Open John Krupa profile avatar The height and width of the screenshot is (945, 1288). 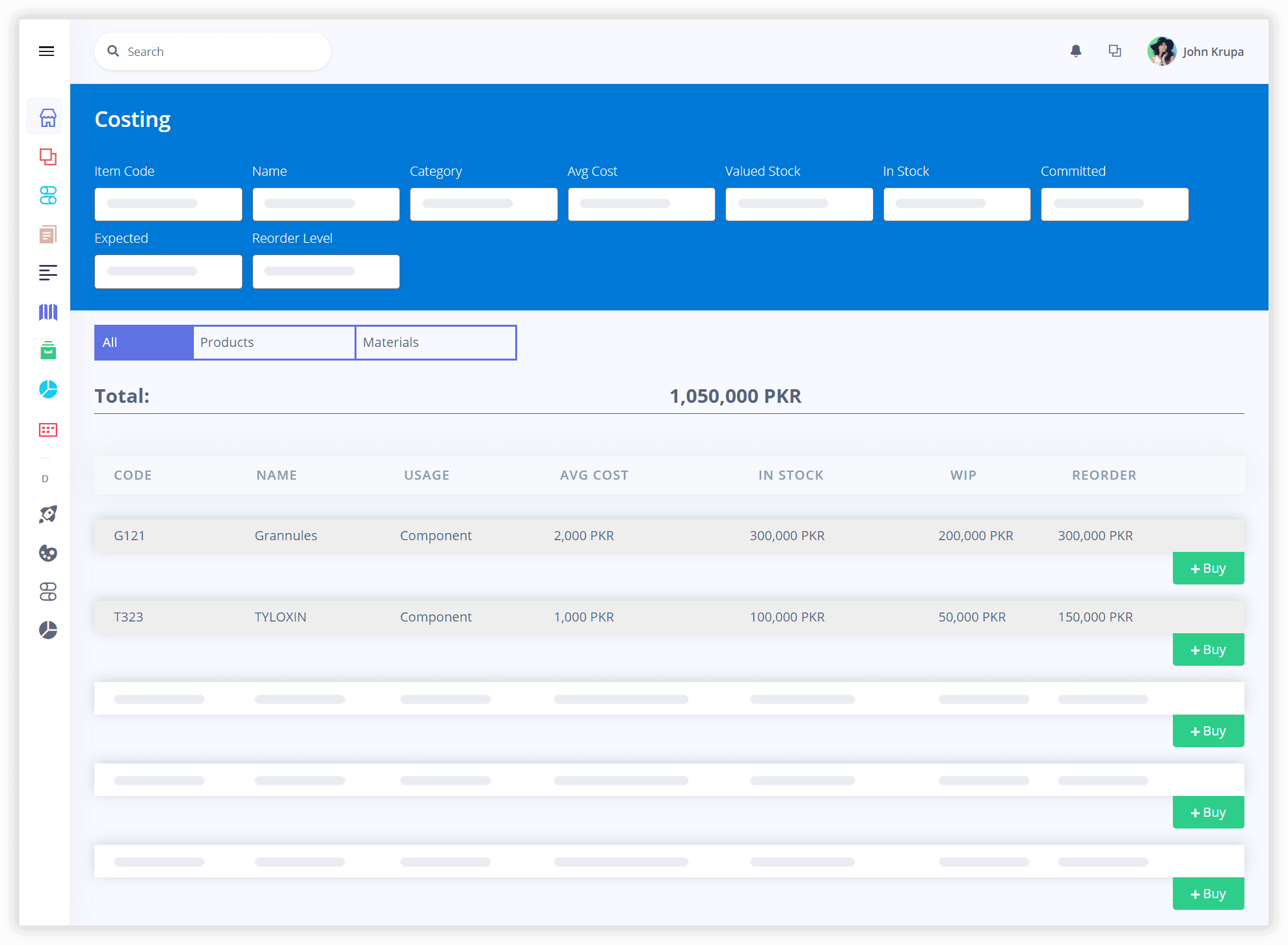pos(1162,51)
